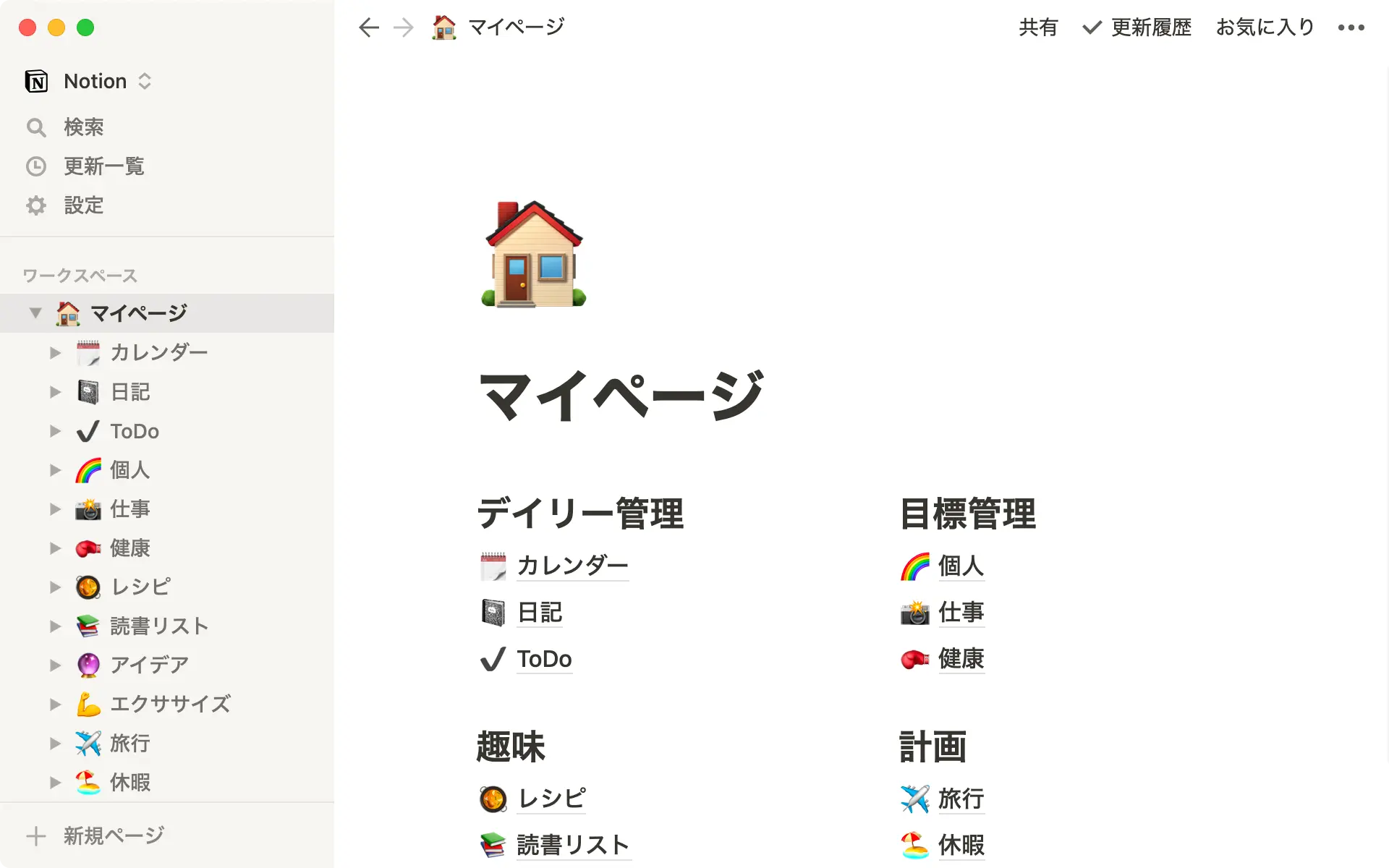The height and width of the screenshot is (868, 1389).
Task: Expand the 旅行 sidebar item
Action: pos(56,743)
